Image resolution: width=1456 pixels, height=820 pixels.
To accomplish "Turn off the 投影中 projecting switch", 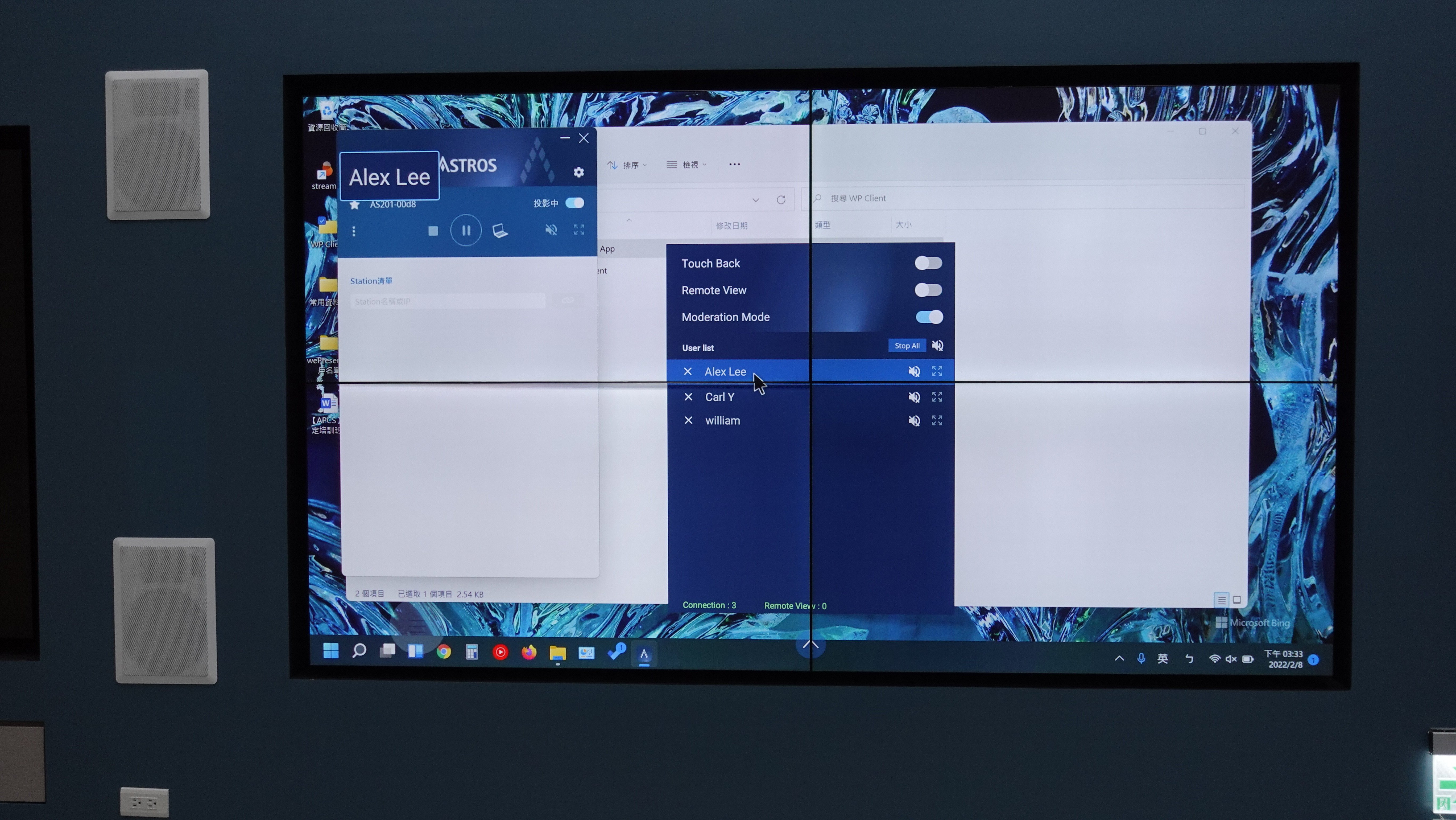I will pos(574,203).
